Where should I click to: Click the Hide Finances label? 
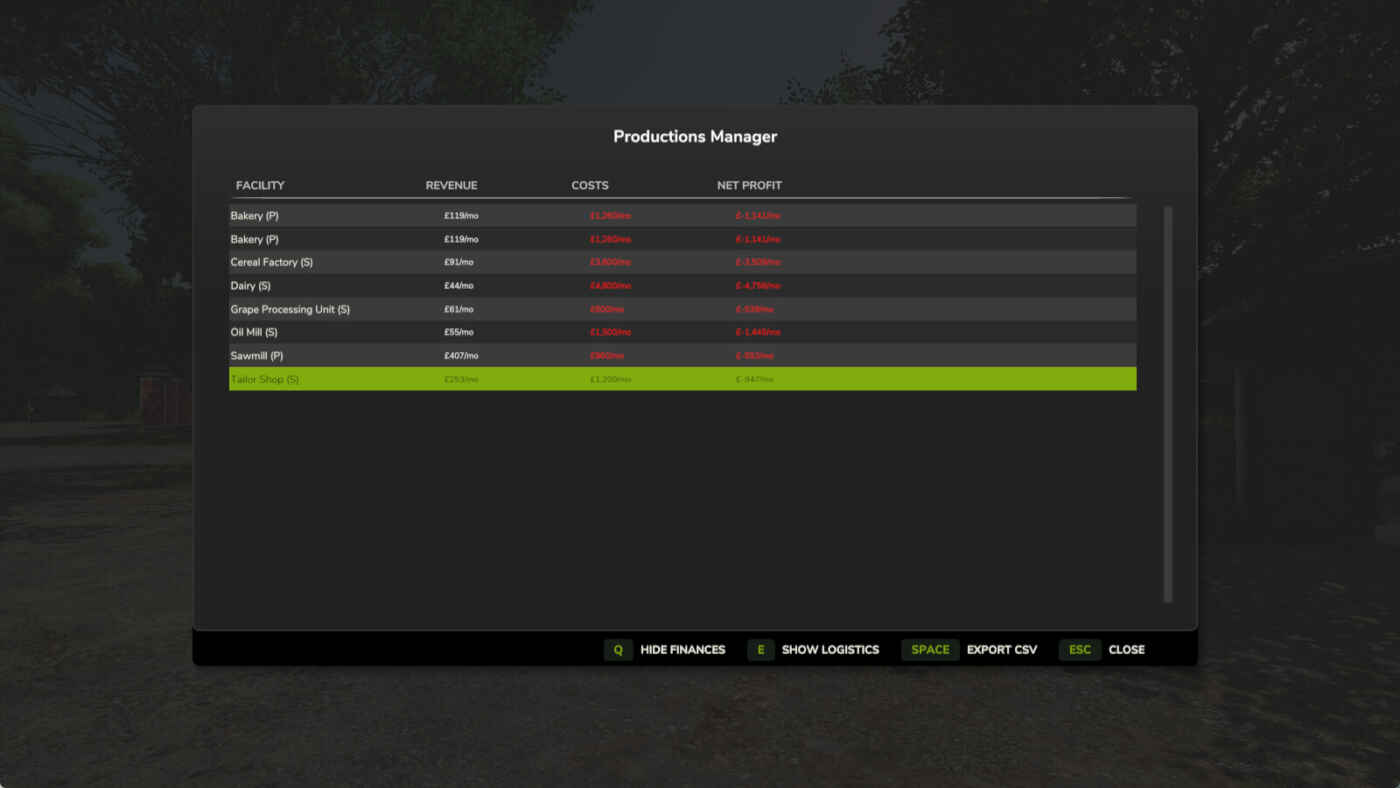coord(682,650)
